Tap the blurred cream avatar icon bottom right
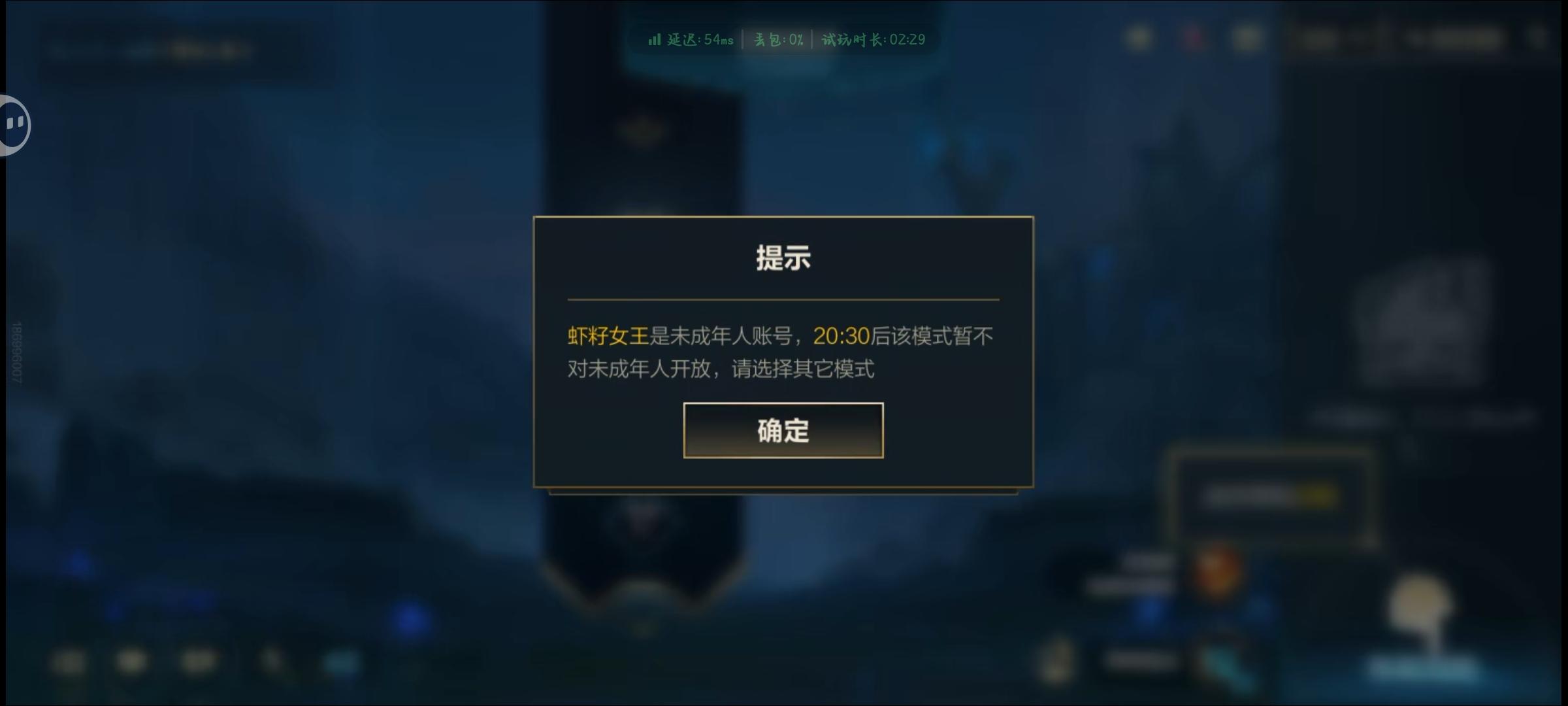The image size is (1568, 706). 1419,608
